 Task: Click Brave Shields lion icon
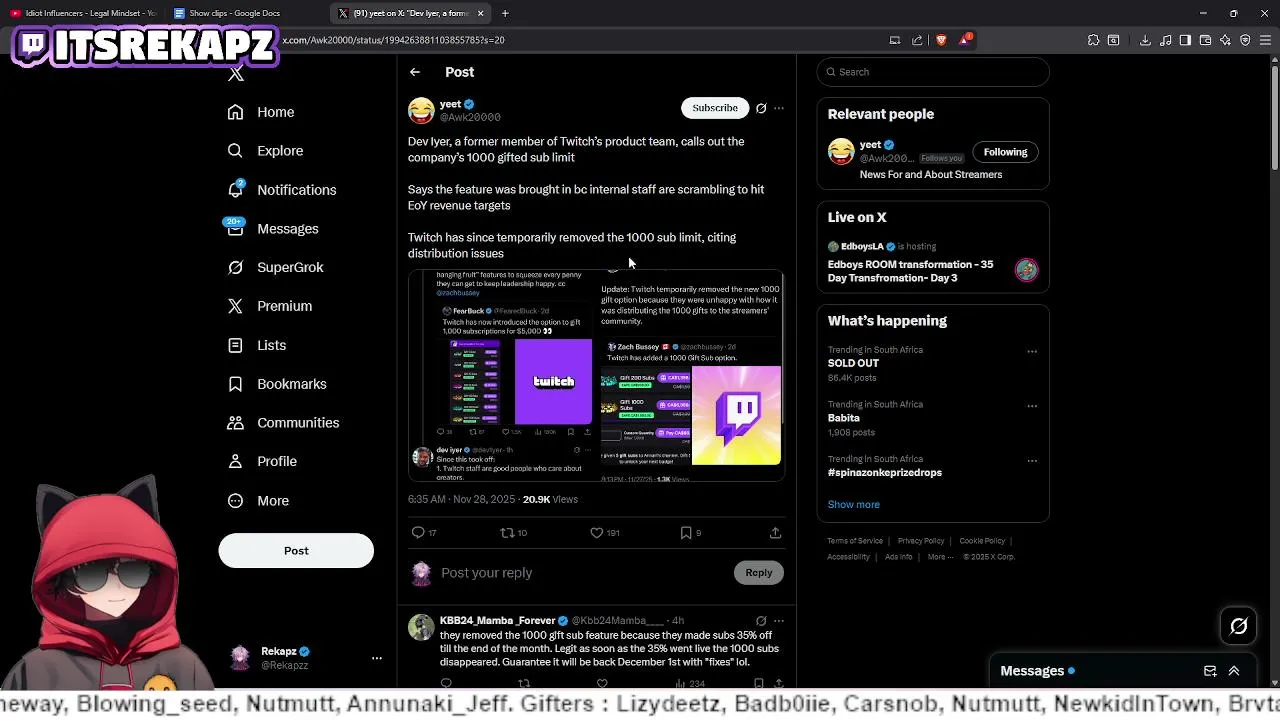[x=941, y=40]
